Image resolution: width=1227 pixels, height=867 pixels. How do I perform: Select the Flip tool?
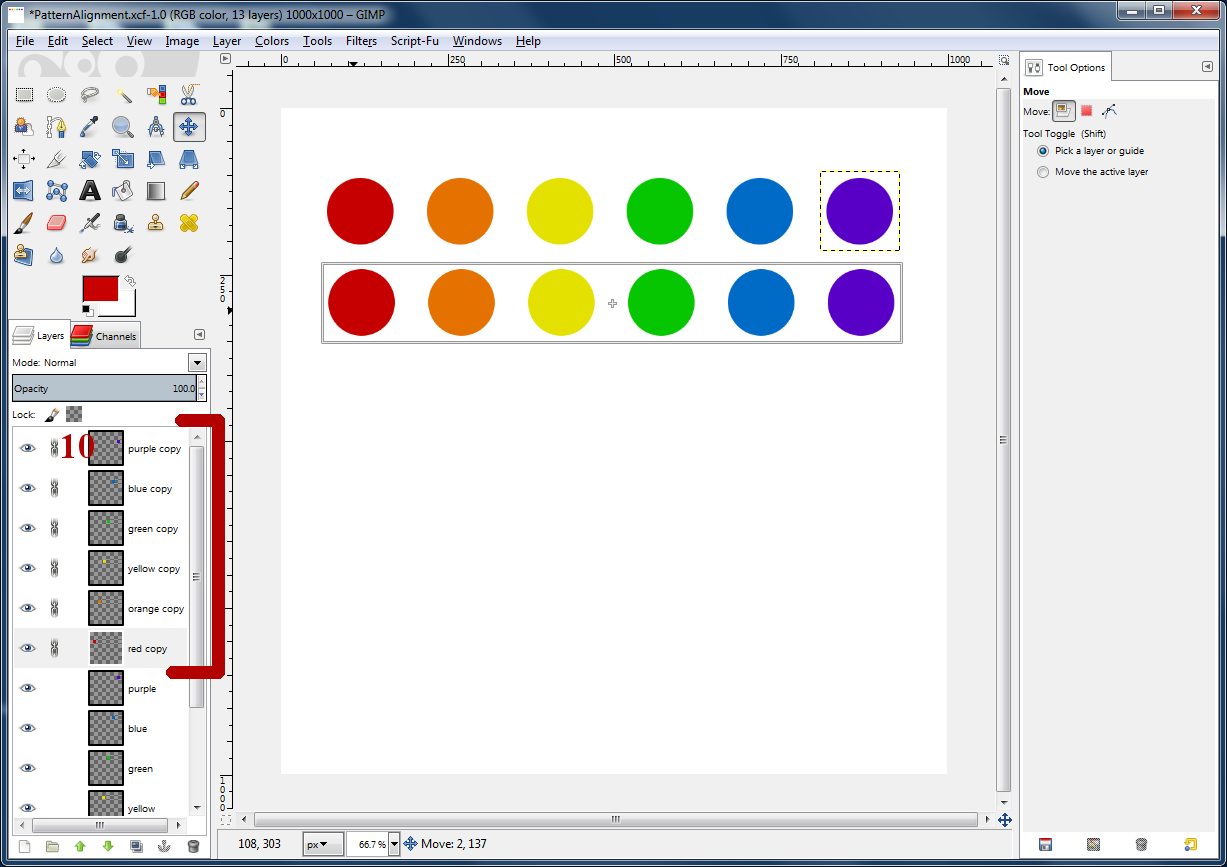(x=24, y=191)
